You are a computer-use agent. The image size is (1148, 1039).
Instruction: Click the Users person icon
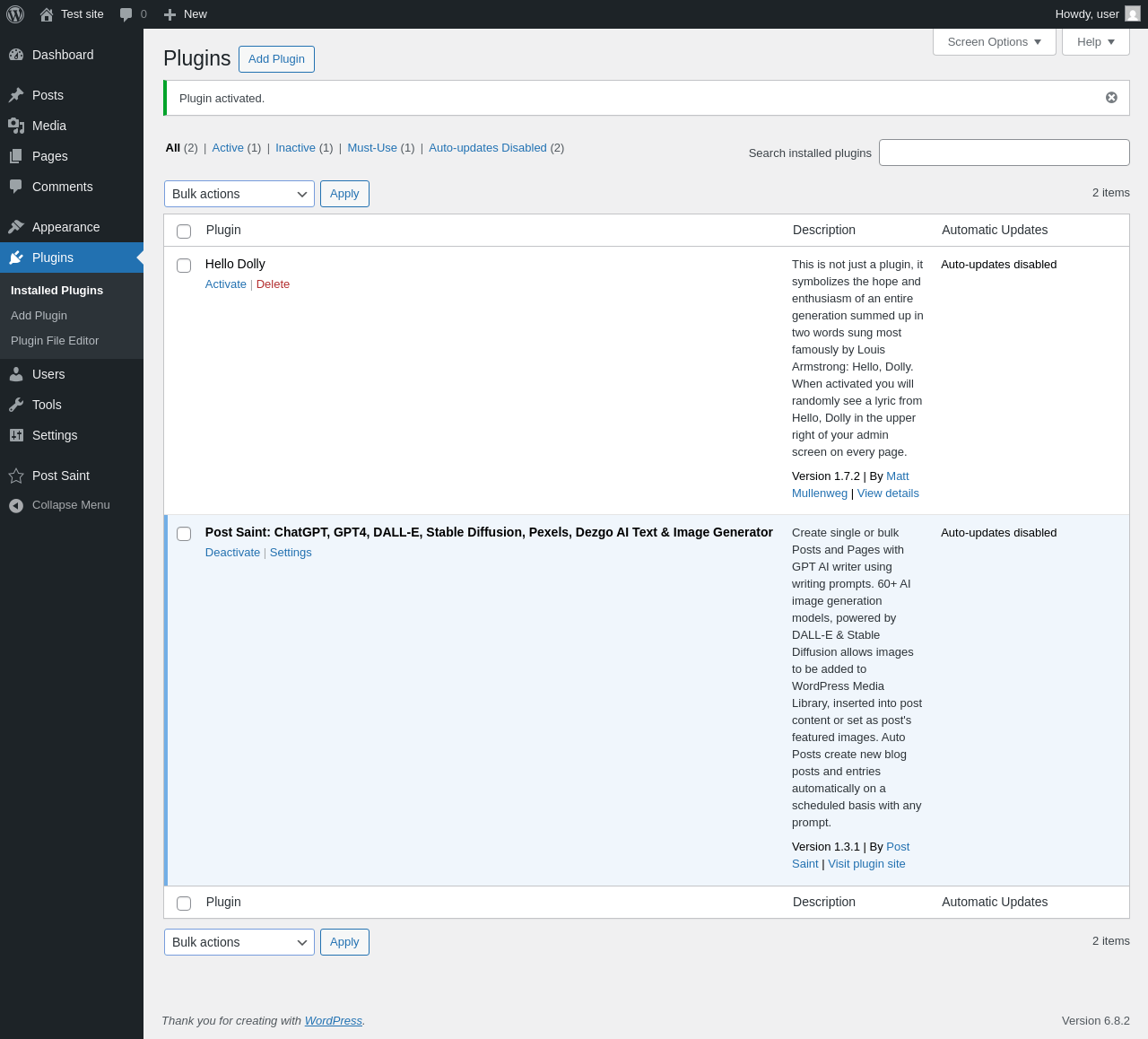[x=16, y=374]
